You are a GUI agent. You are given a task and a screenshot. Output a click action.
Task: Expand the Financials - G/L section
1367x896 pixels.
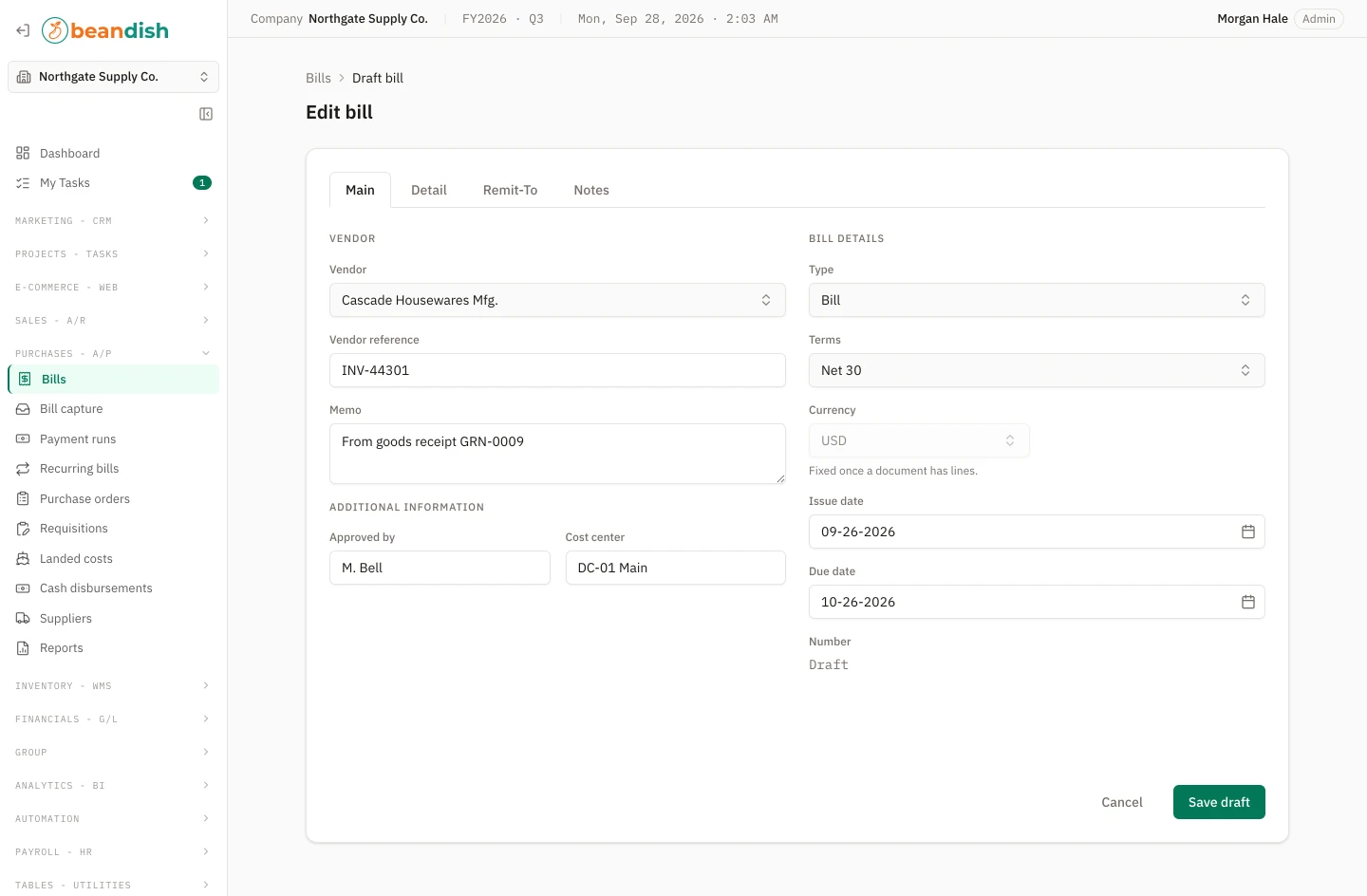(113, 719)
